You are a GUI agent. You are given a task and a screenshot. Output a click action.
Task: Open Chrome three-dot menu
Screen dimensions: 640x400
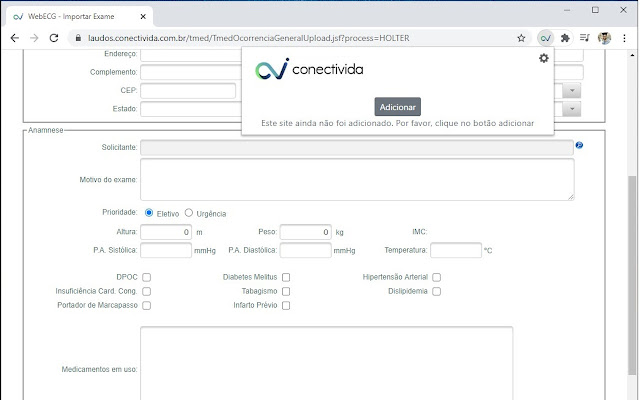pyautogui.click(x=624, y=38)
